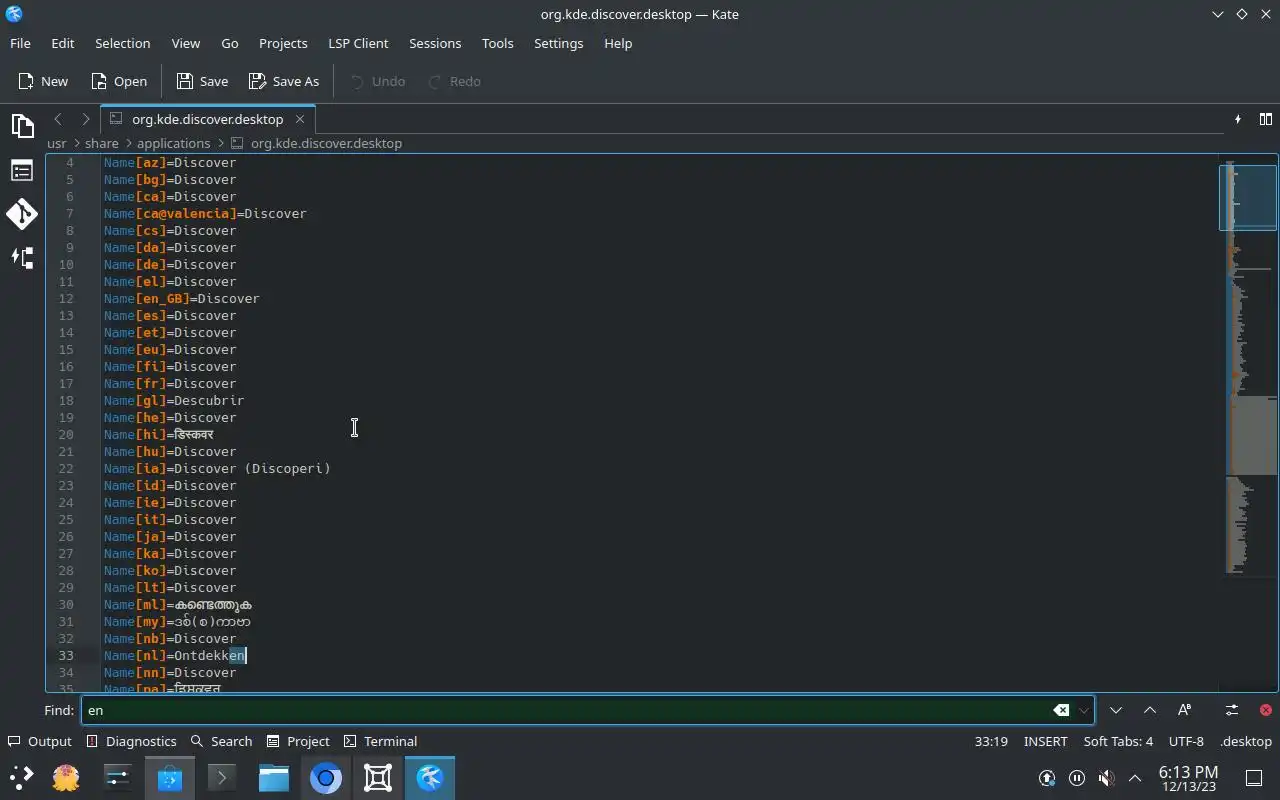
Task: Click the split view icon at tab bar end
Action: click(1265, 119)
